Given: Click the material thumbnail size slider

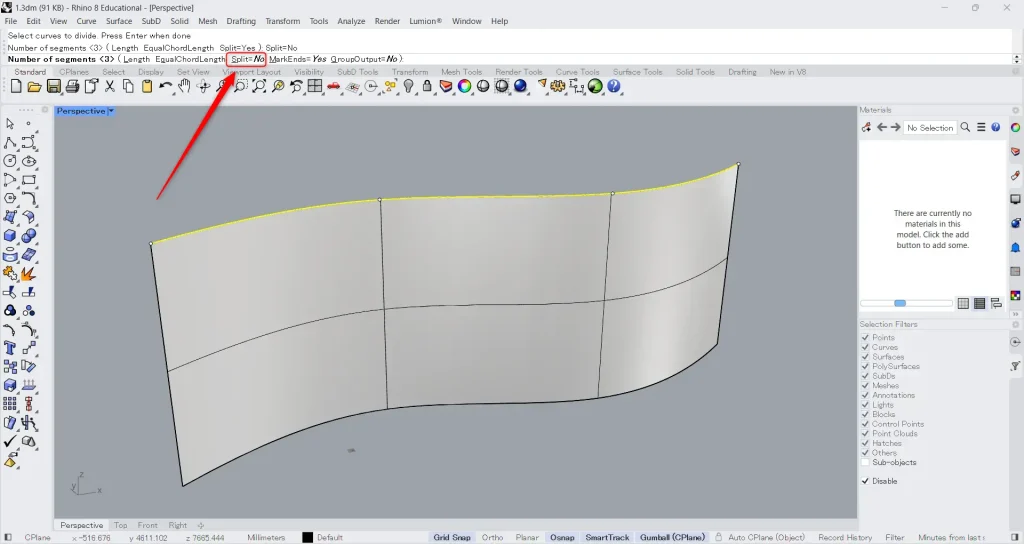Looking at the screenshot, I should pos(906,303).
